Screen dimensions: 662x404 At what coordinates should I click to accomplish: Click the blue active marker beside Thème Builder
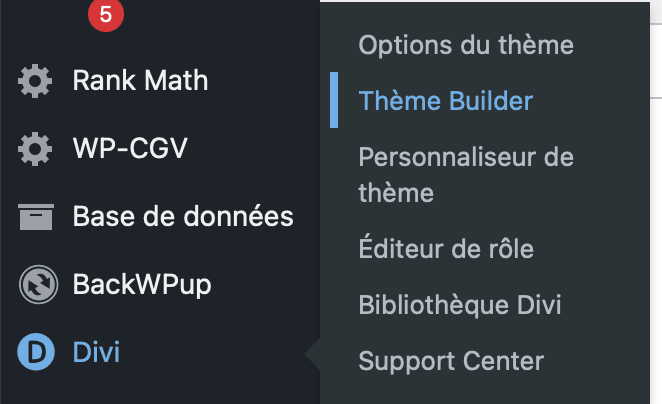(334, 100)
